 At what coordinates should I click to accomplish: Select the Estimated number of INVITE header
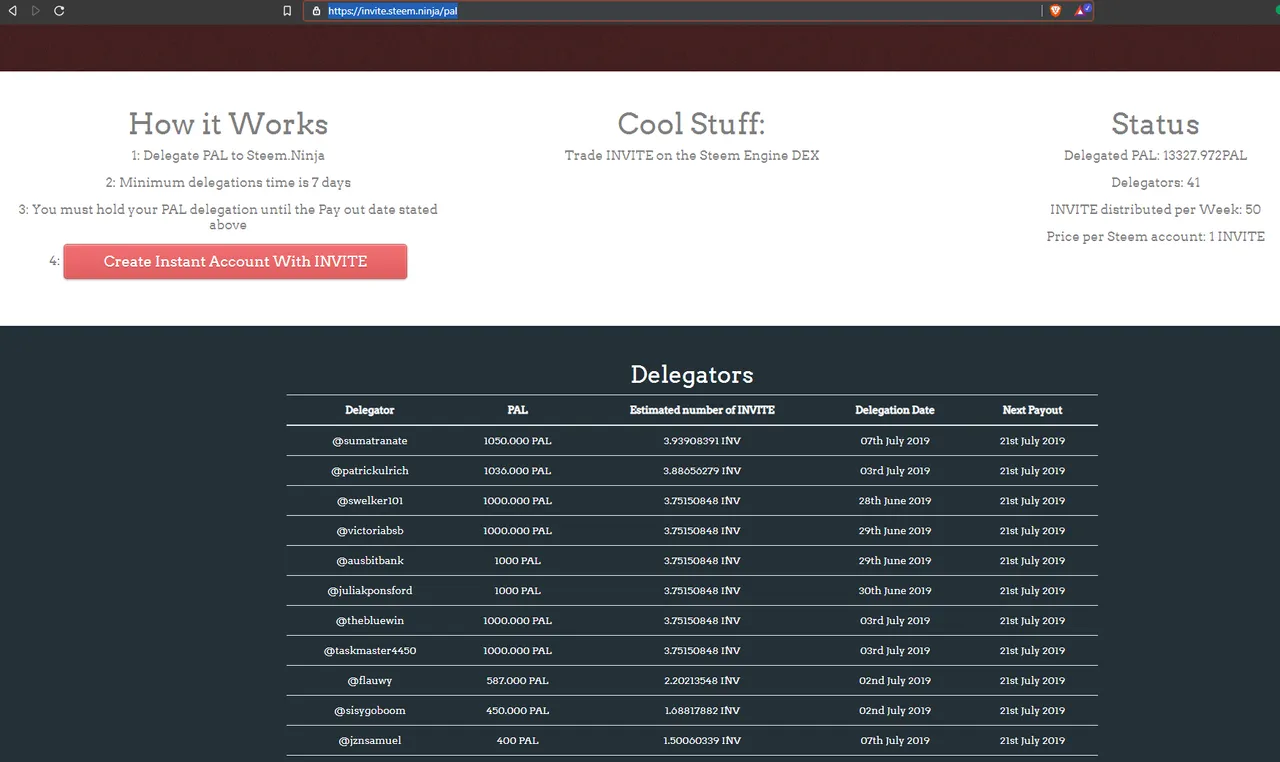pyautogui.click(x=702, y=410)
